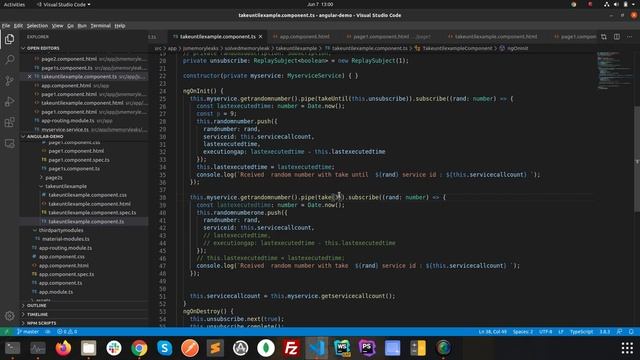Open the Edit menu
This screenshot has height=360, width=640.
click(18, 26)
